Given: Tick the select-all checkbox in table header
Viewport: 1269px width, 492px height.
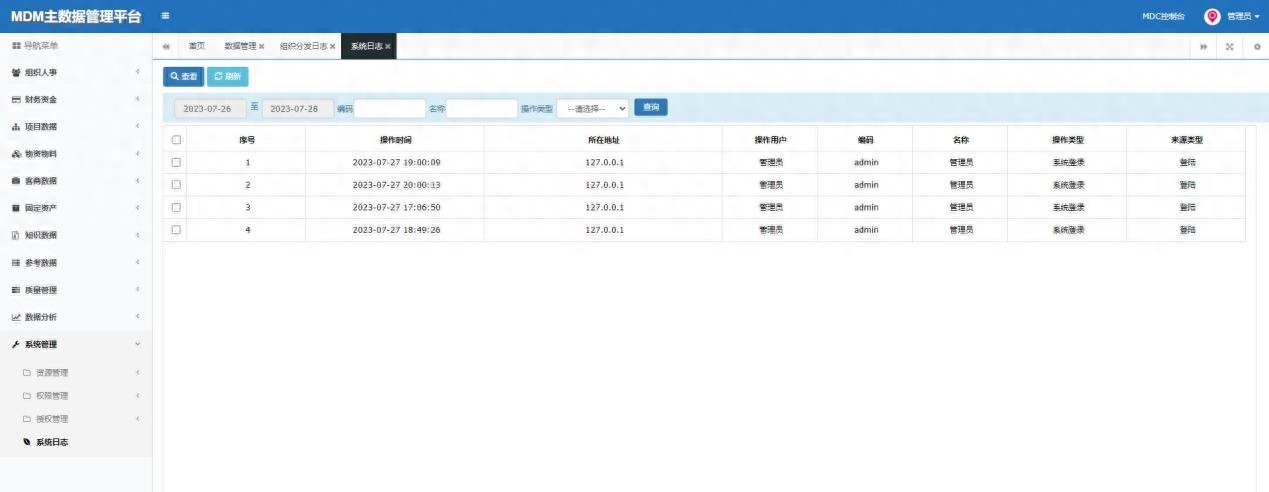Looking at the screenshot, I should (176, 140).
